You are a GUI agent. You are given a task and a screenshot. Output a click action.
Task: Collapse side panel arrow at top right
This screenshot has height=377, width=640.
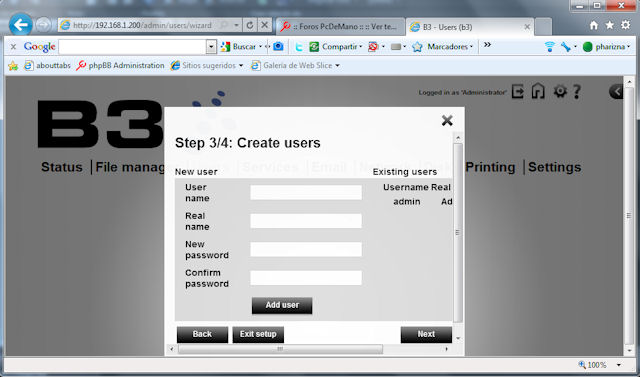(616, 91)
